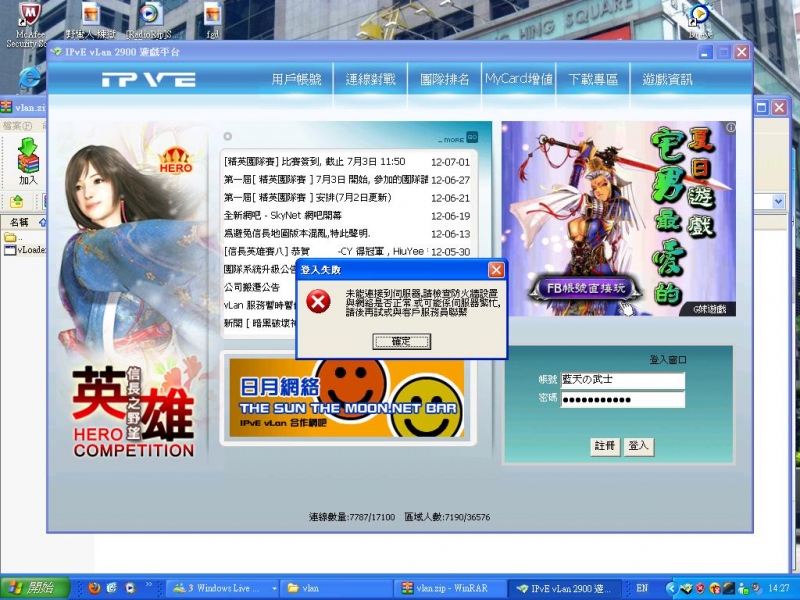800x600 pixels.
Task: Open the fgd desktop icon
Action: (x=213, y=20)
